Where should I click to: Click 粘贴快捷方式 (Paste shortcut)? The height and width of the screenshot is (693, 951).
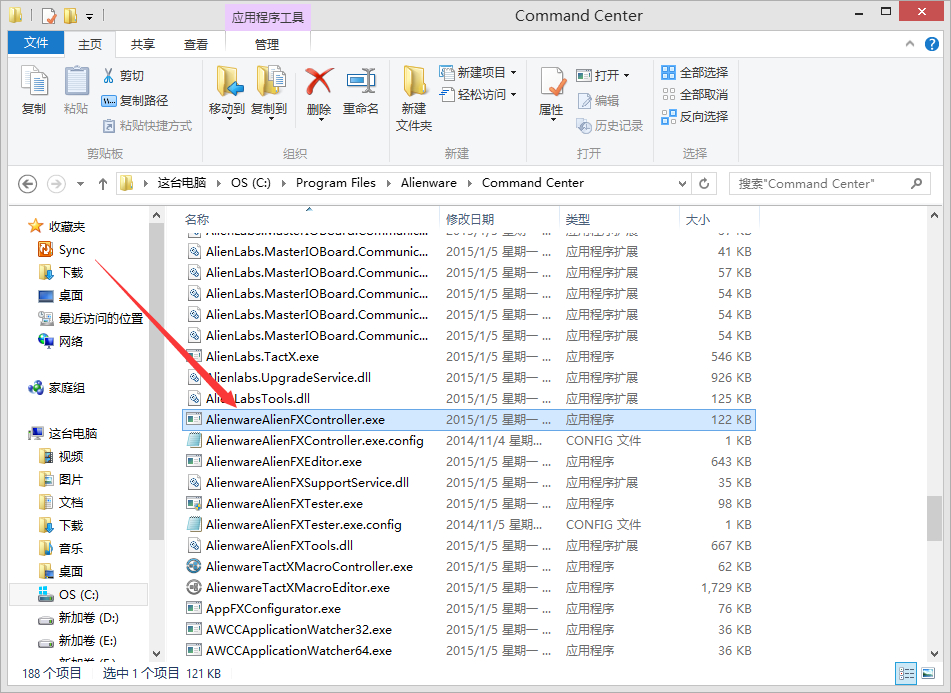tap(147, 126)
